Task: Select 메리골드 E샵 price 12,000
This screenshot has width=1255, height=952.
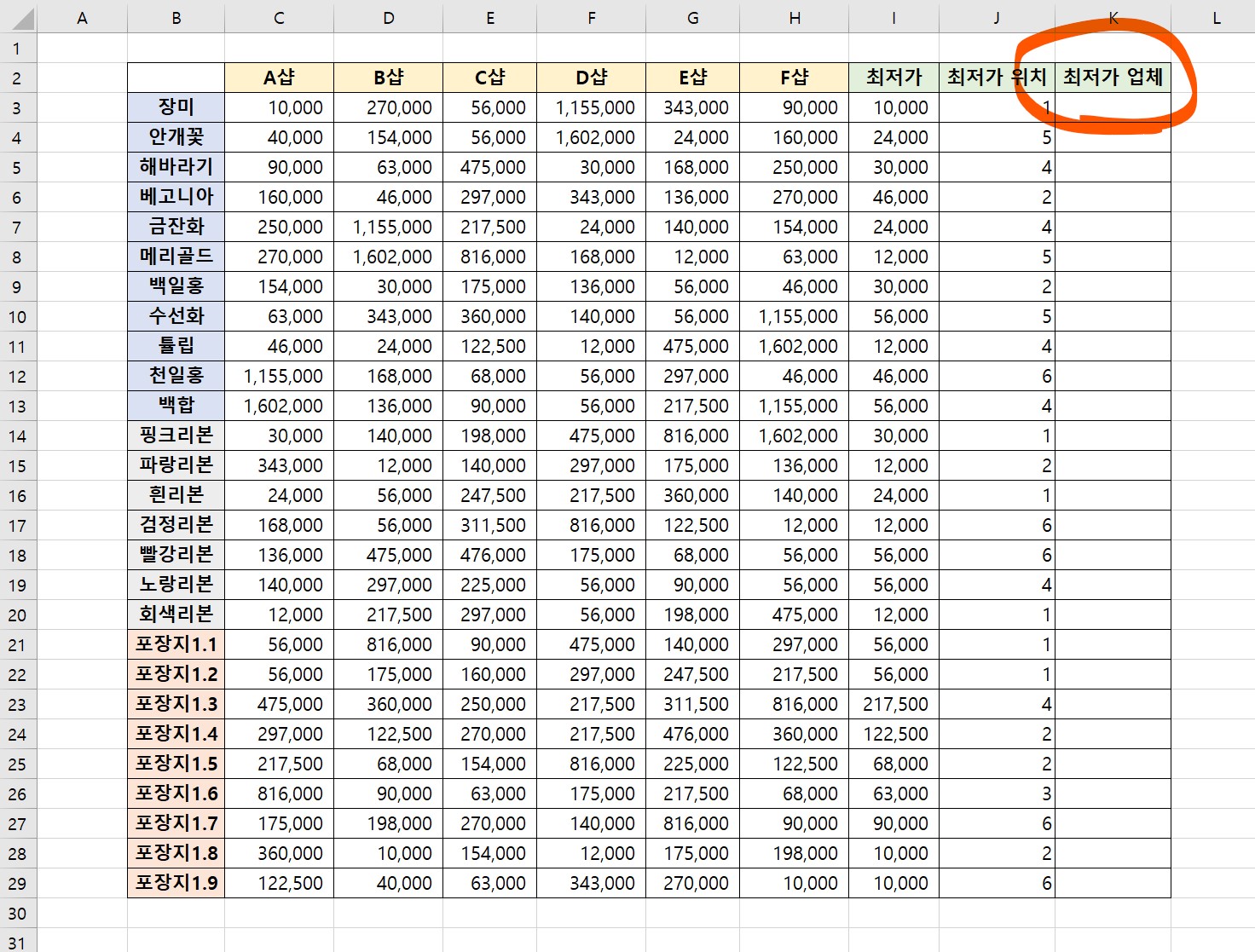Action: (x=692, y=257)
